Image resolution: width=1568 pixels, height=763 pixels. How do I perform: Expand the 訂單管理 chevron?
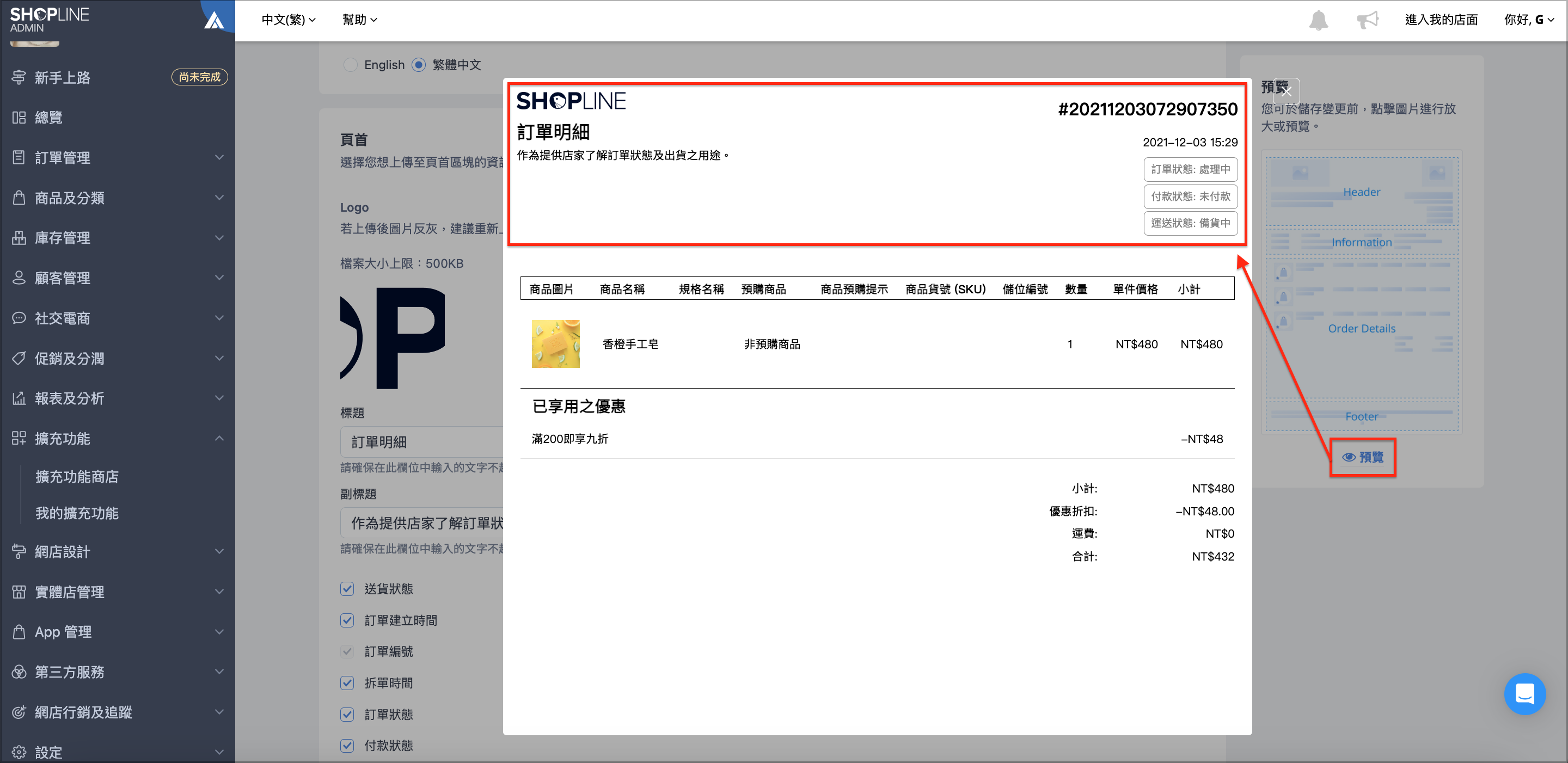(219, 158)
